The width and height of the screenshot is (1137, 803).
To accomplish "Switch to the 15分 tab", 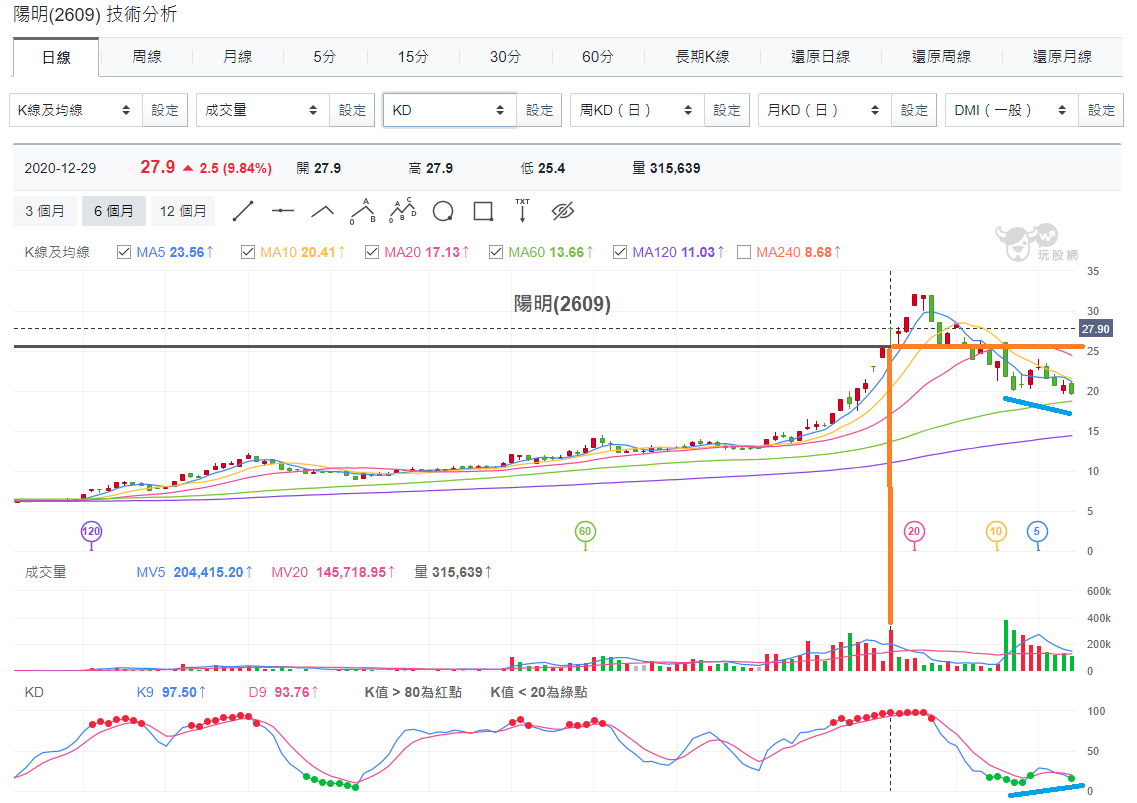I will (x=413, y=57).
